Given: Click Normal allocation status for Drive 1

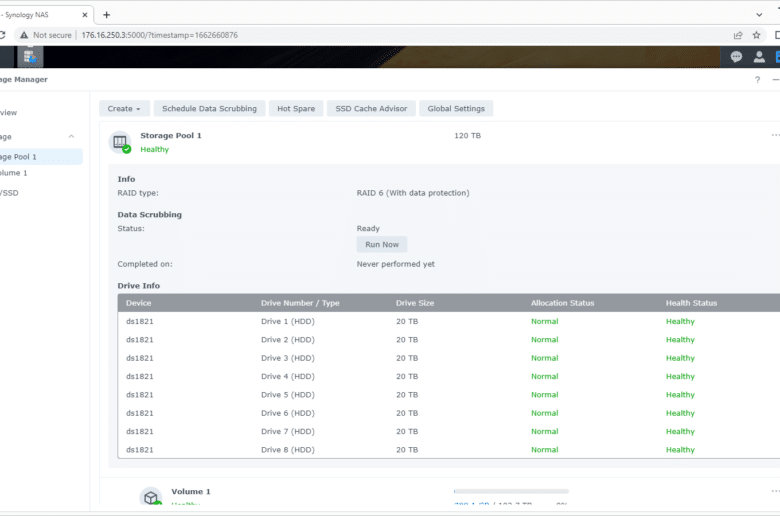Looking at the screenshot, I should click(545, 321).
